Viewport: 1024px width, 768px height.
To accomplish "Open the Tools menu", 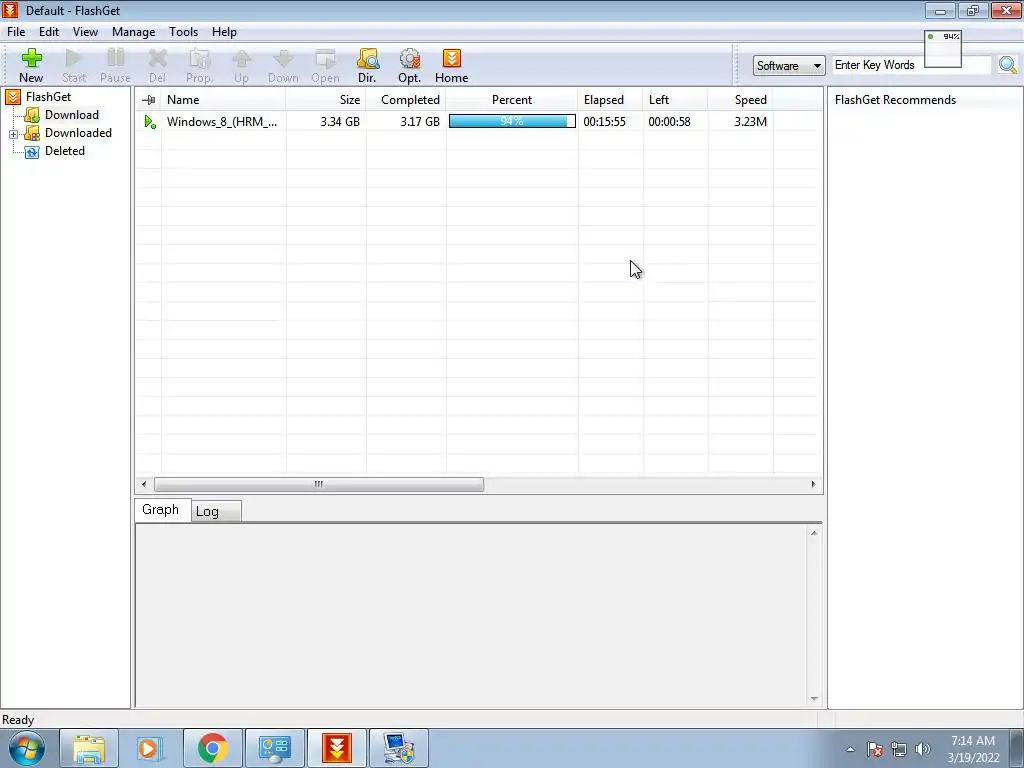I will click(x=184, y=32).
